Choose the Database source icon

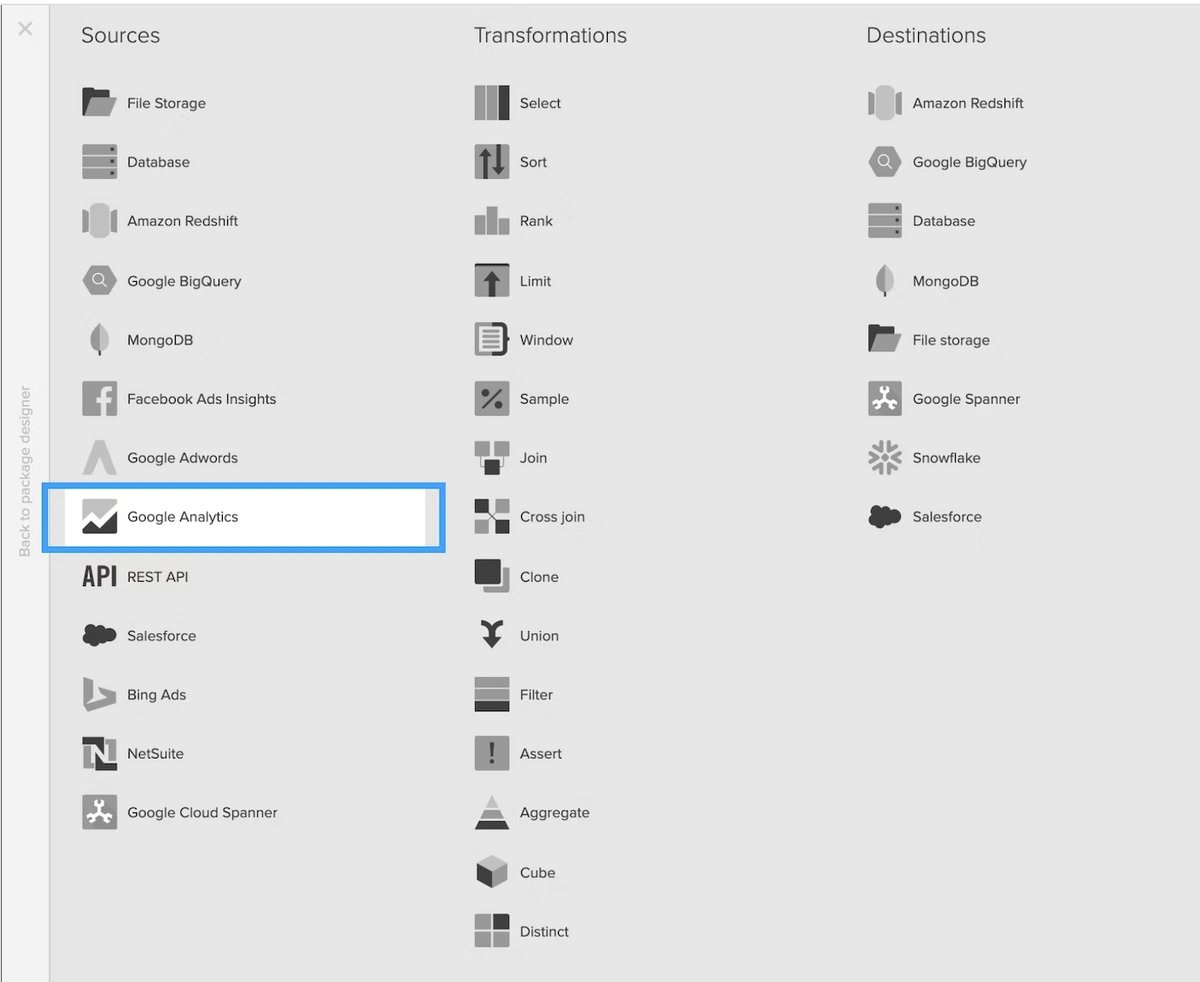[99, 162]
